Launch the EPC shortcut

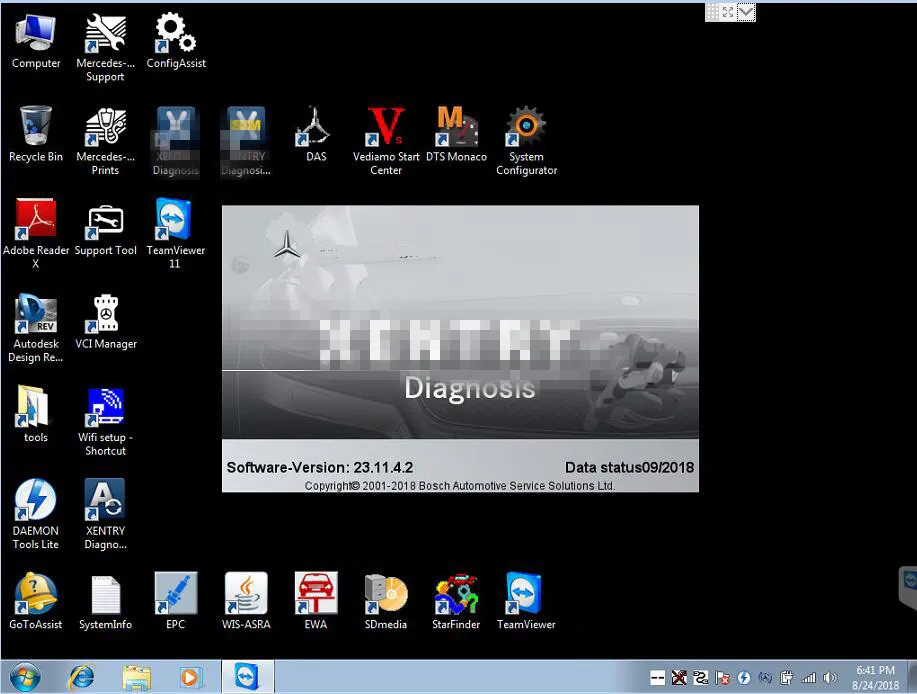point(175,602)
